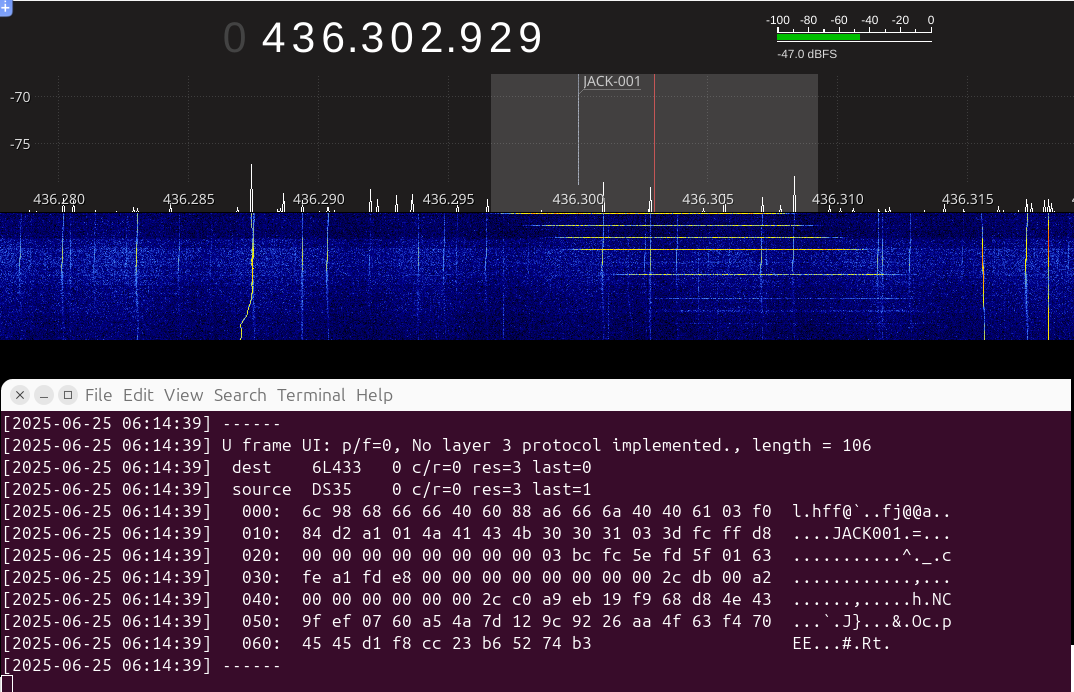Open the Edit menu in terminal
Screen dimensions: 1074x692
(138, 395)
